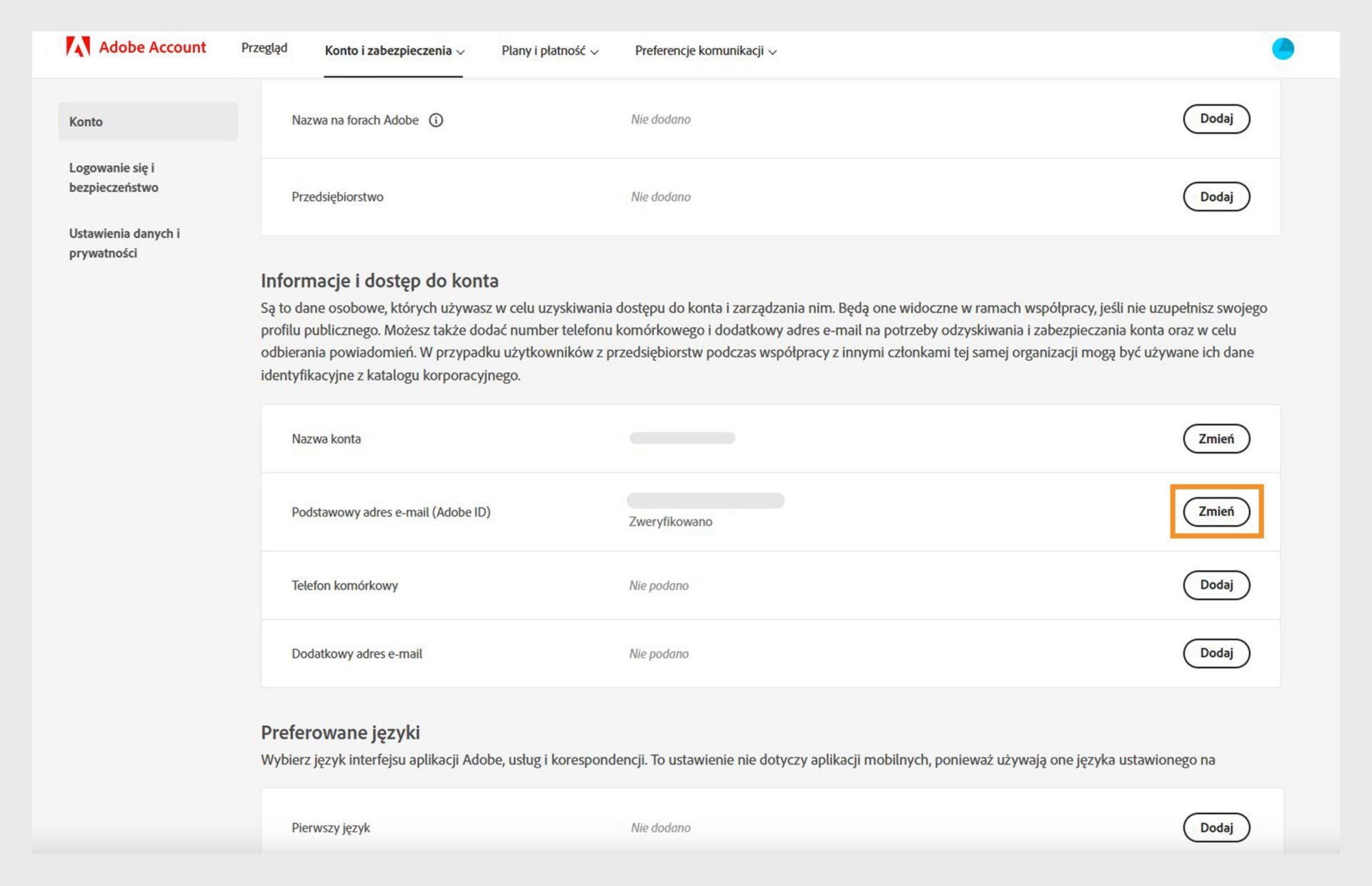1372x886 pixels.
Task: Open Preferencje komunikacji dropdown
Action: pos(705,51)
